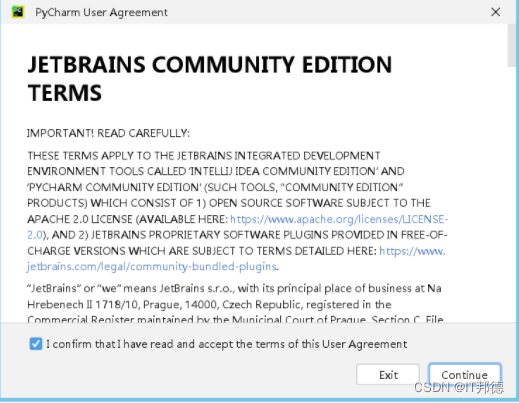Image resolution: width=519 pixels, height=403 pixels.
Task: Click the Exit button
Action: [388, 375]
